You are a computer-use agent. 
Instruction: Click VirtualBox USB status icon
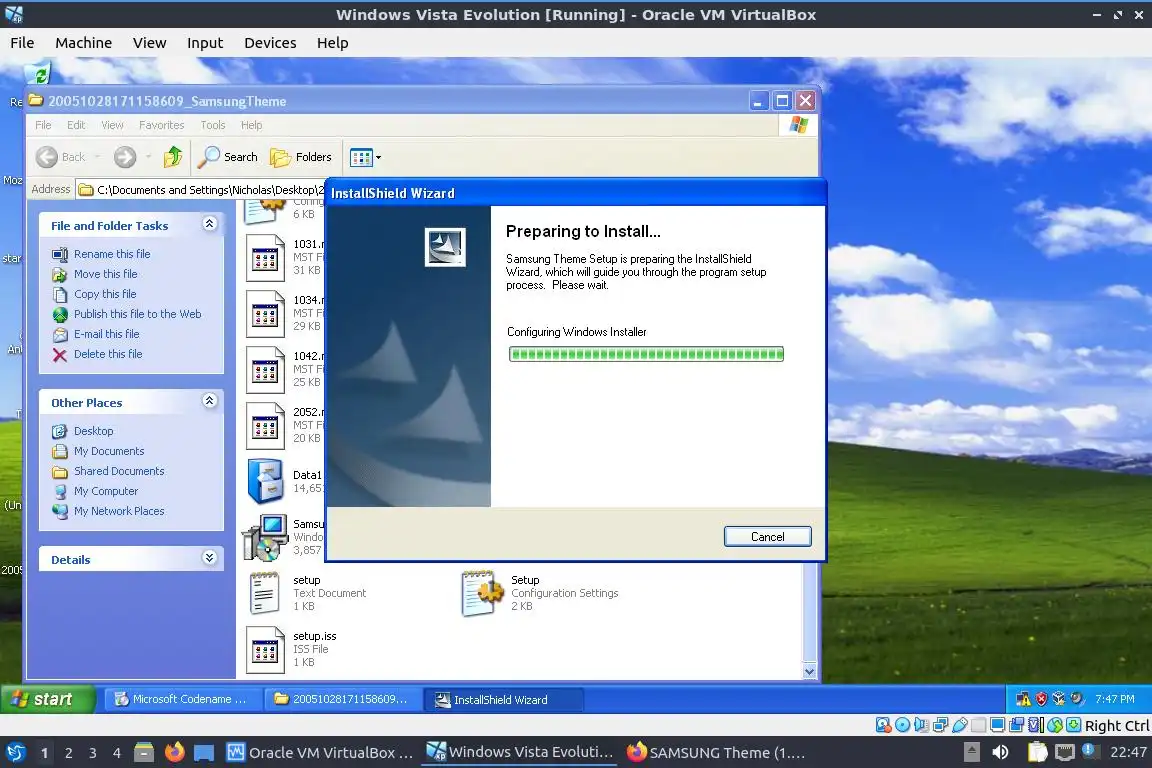[x=960, y=725]
